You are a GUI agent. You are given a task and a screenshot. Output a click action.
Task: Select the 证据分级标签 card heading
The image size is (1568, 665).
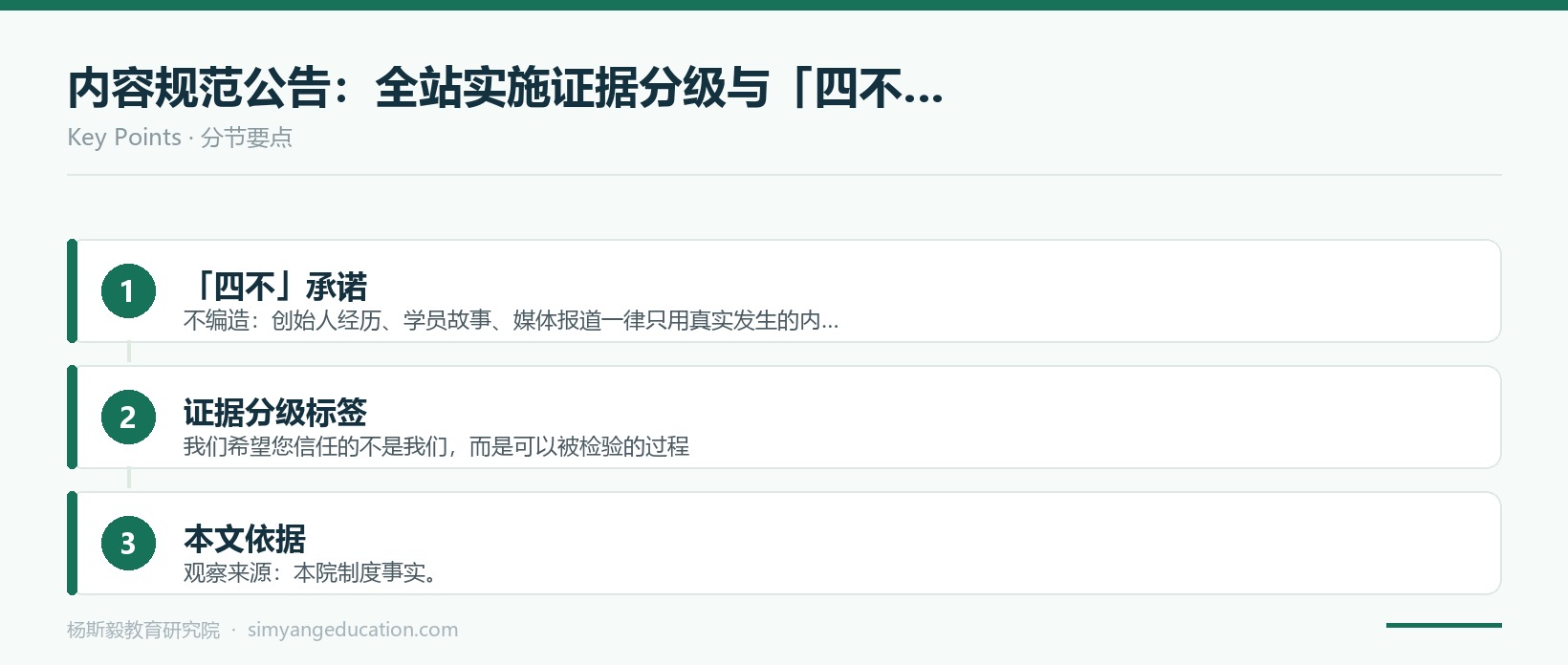coord(275,413)
